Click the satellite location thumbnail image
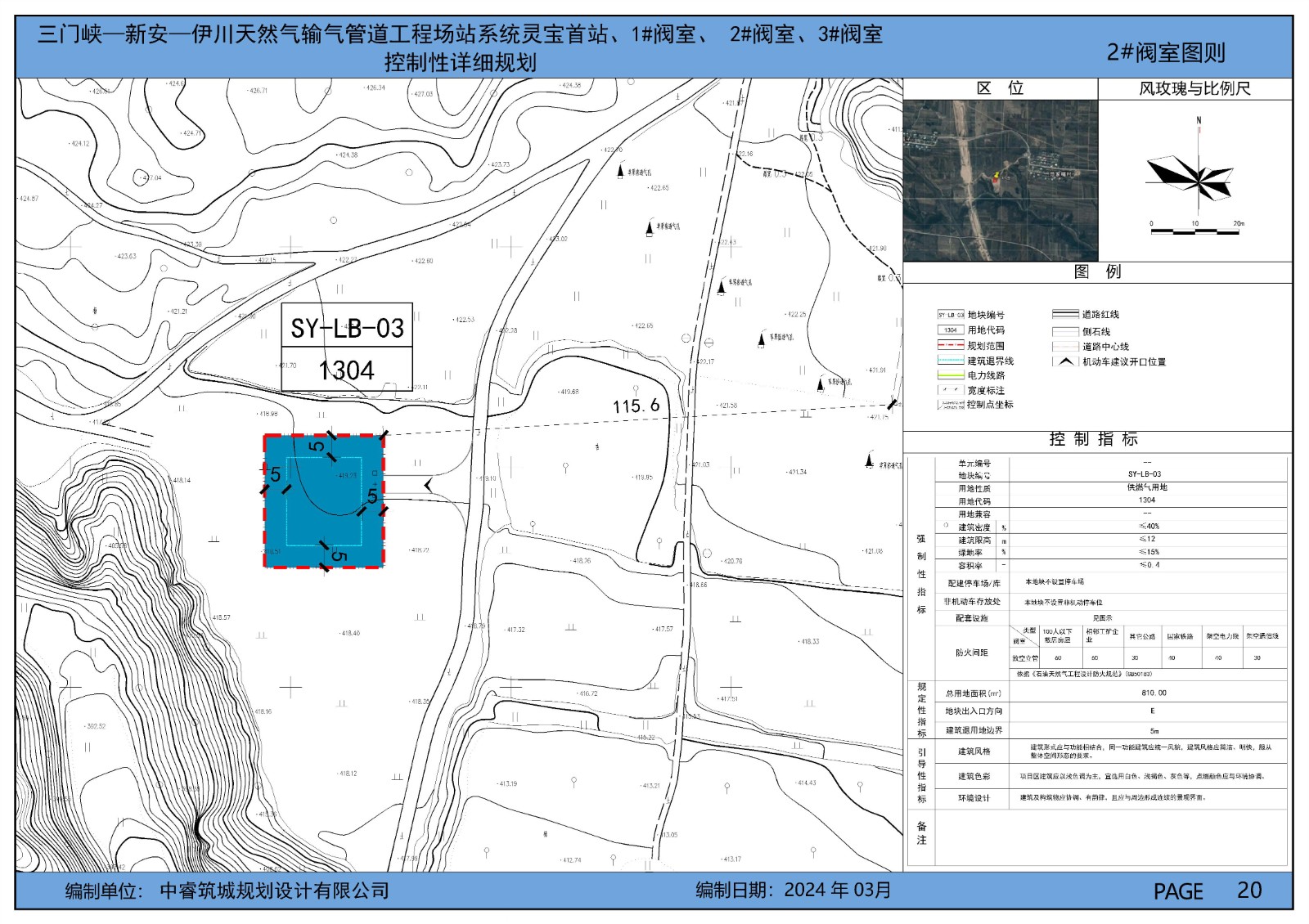Screen dimensions: 1309x924 click(1000, 181)
